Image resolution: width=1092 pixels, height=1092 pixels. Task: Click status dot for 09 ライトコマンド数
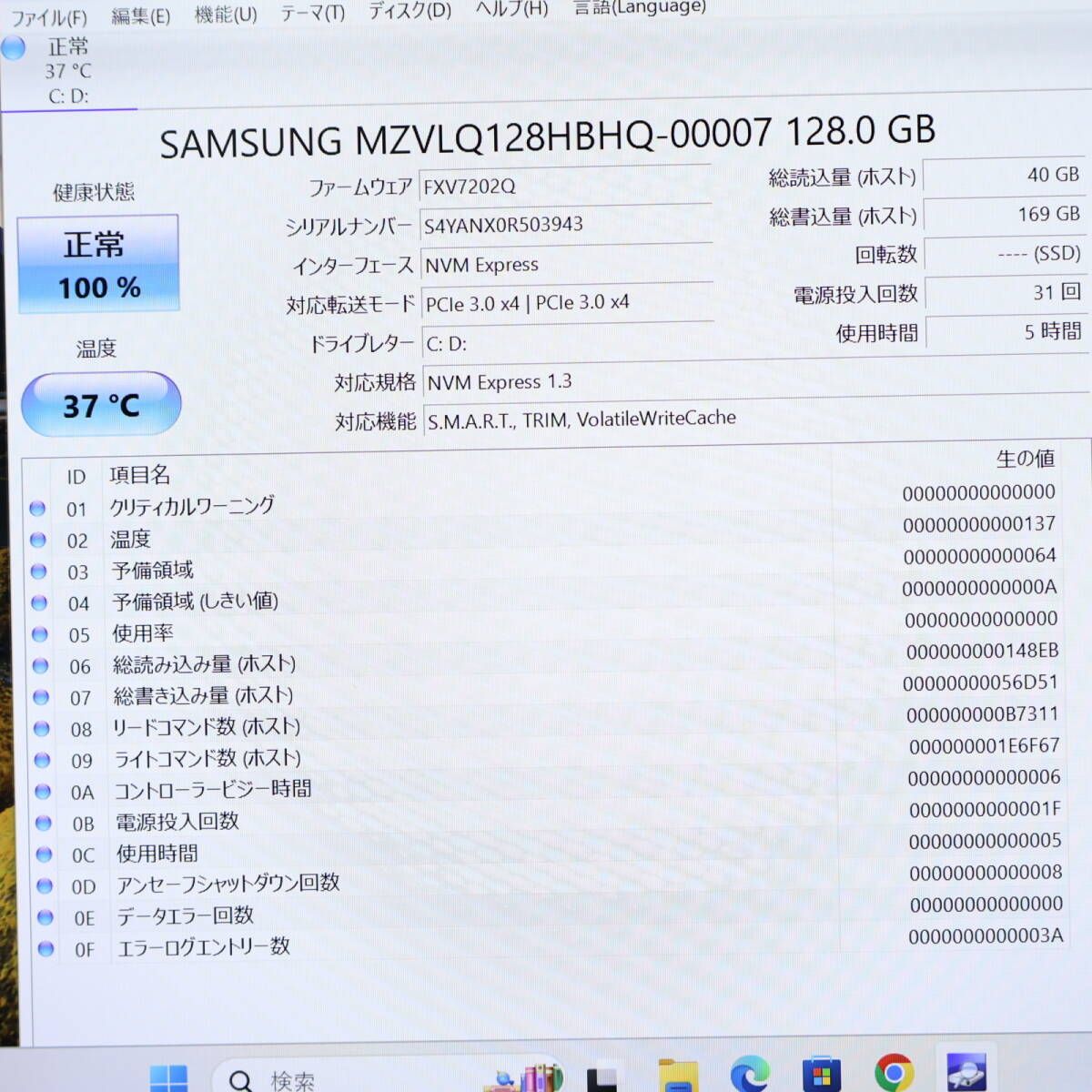click(42, 760)
